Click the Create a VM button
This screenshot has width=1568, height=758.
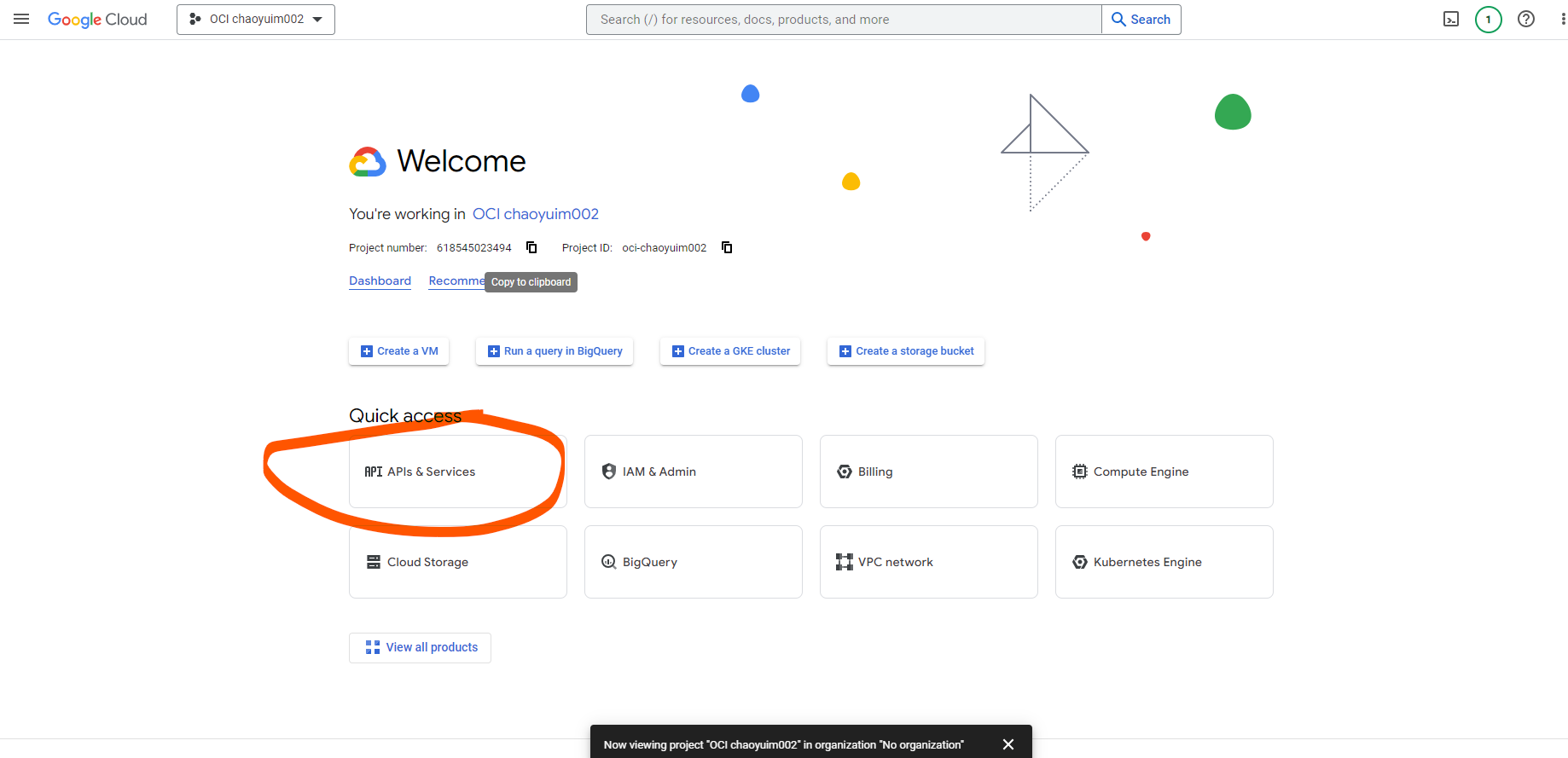[398, 351]
